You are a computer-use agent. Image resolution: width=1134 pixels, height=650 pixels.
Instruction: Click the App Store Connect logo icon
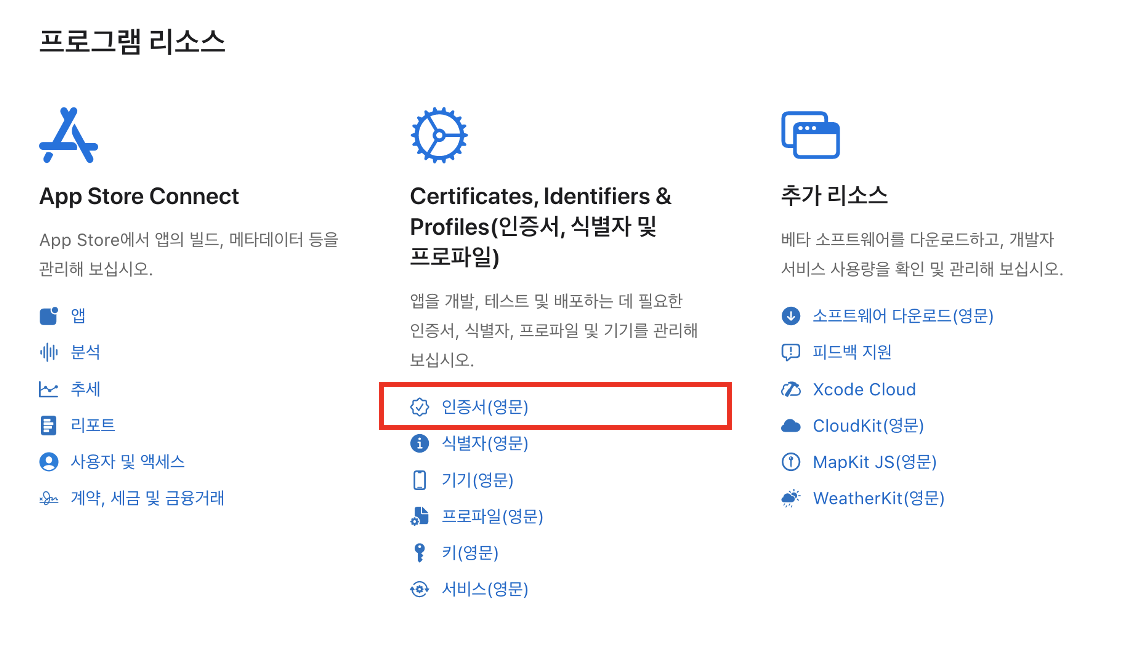coord(68,136)
